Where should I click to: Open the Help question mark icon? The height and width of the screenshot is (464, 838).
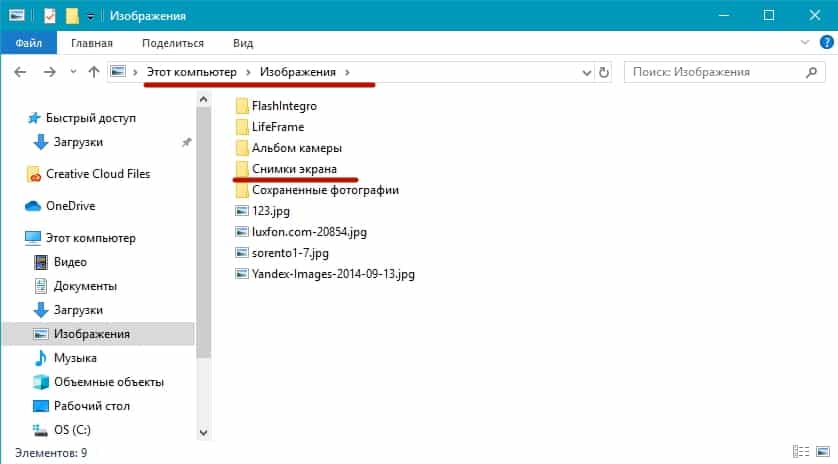(x=824, y=43)
